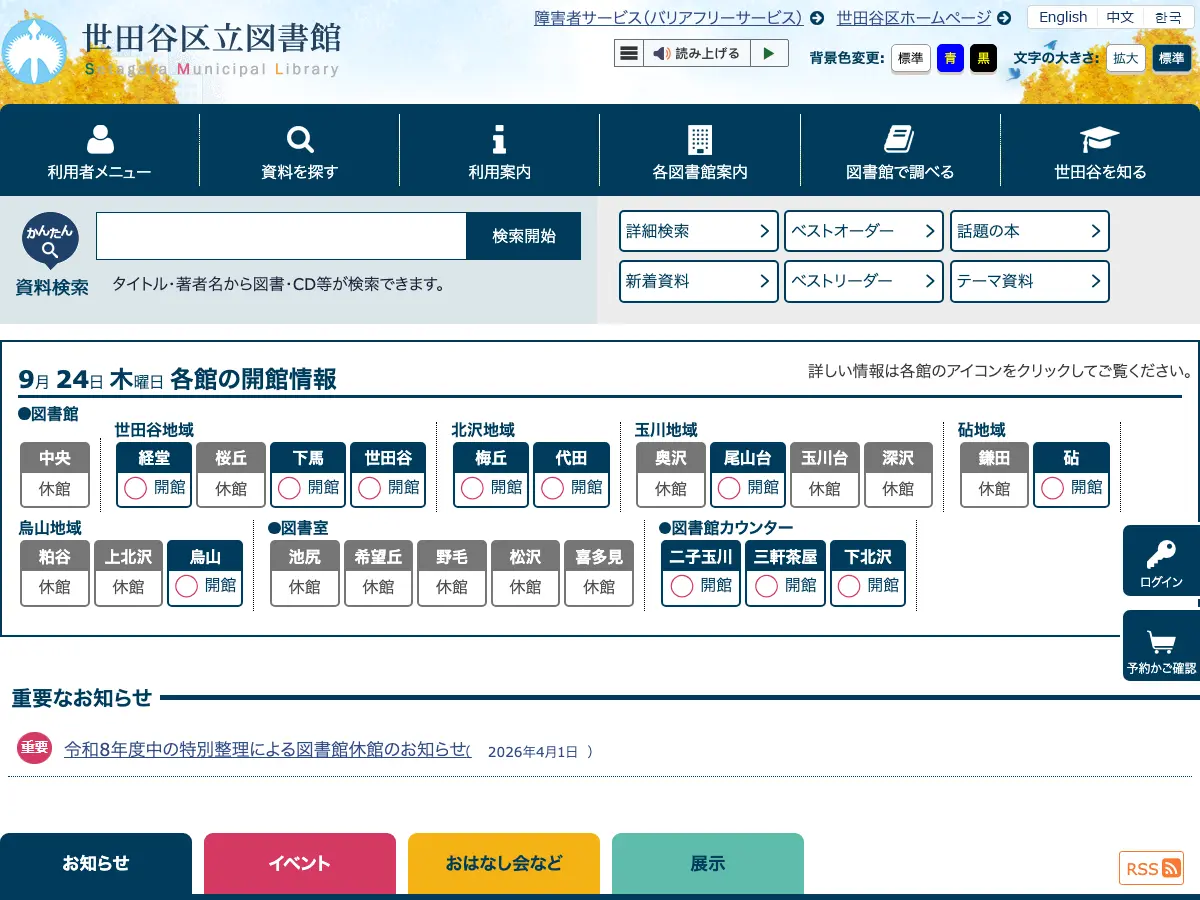Set background color to black 黒
1200x900 pixels.
click(x=984, y=58)
